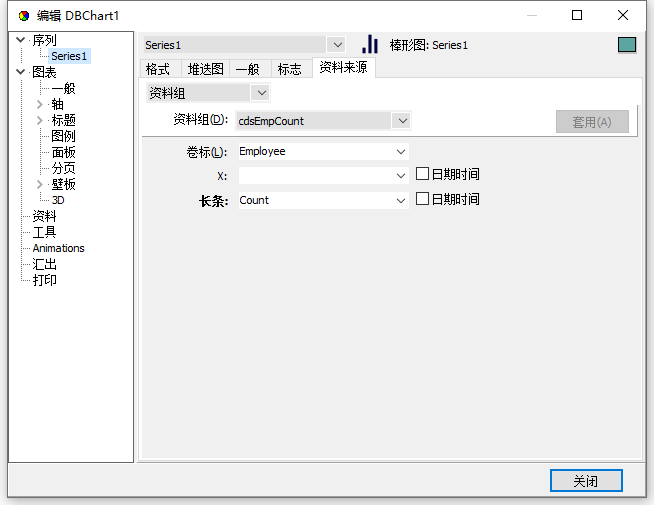Expand the 标题 tree node
Image resolution: width=654 pixels, height=505 pixels.
40,121
